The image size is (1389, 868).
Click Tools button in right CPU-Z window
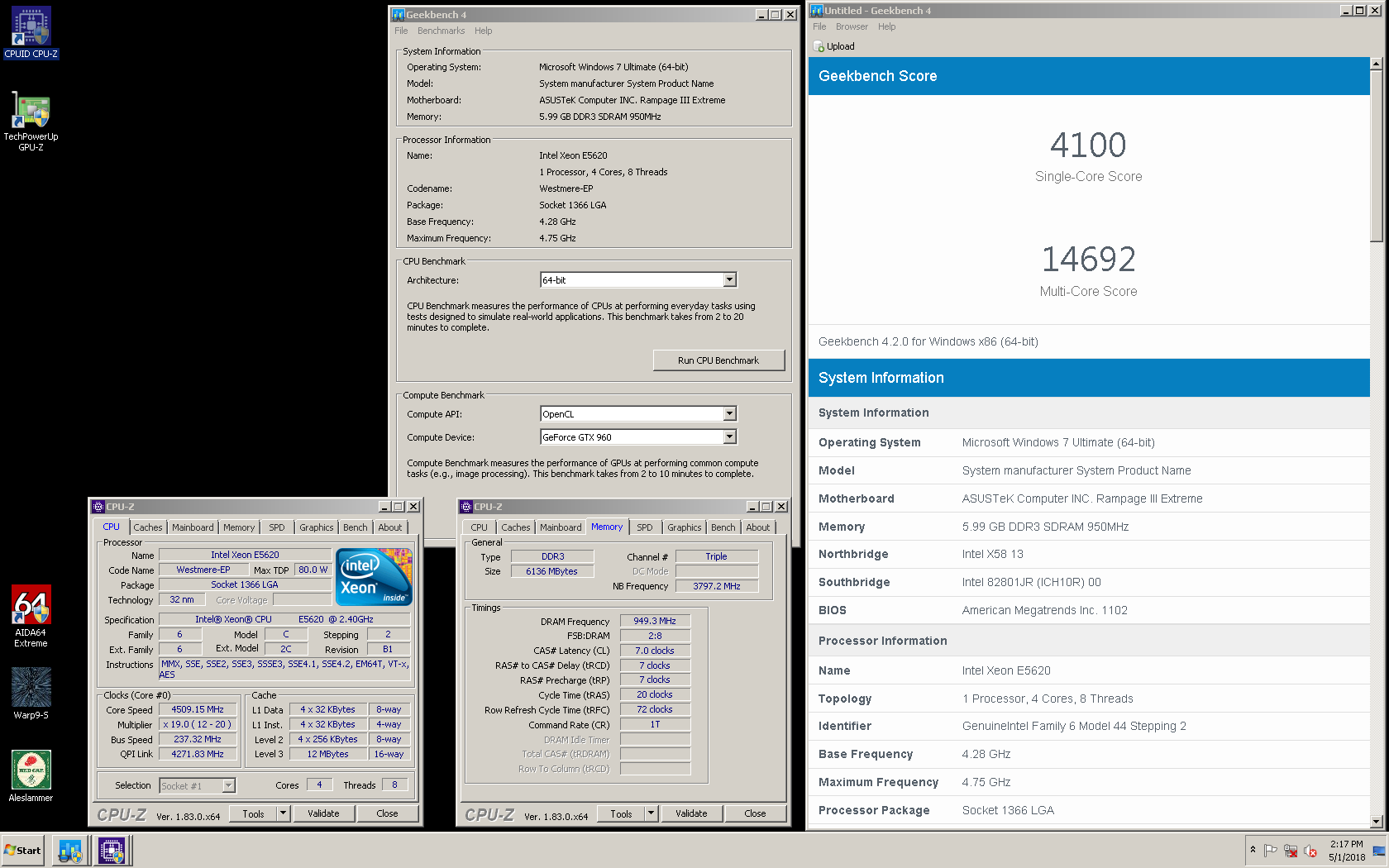(621, 813)
